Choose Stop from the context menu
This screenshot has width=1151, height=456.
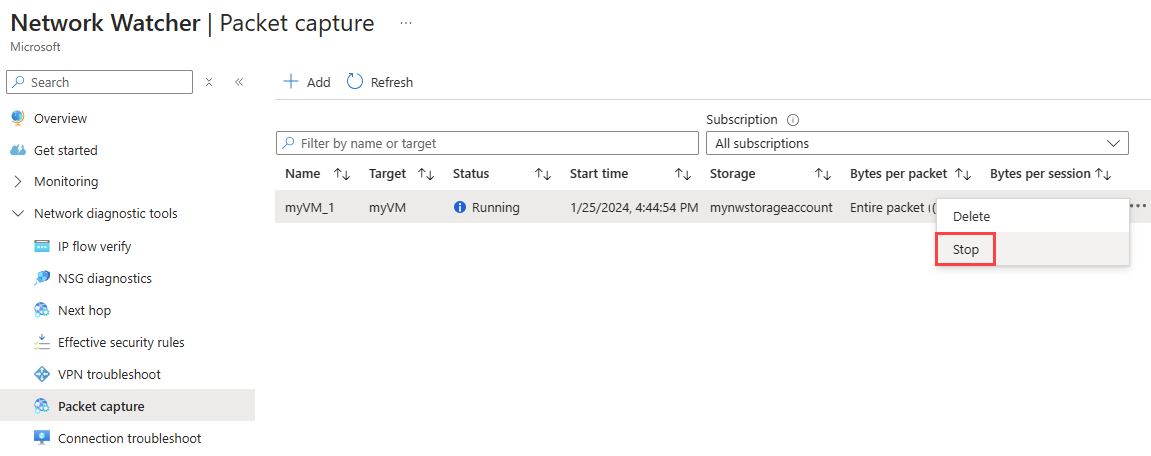click(x=965, y=250)
